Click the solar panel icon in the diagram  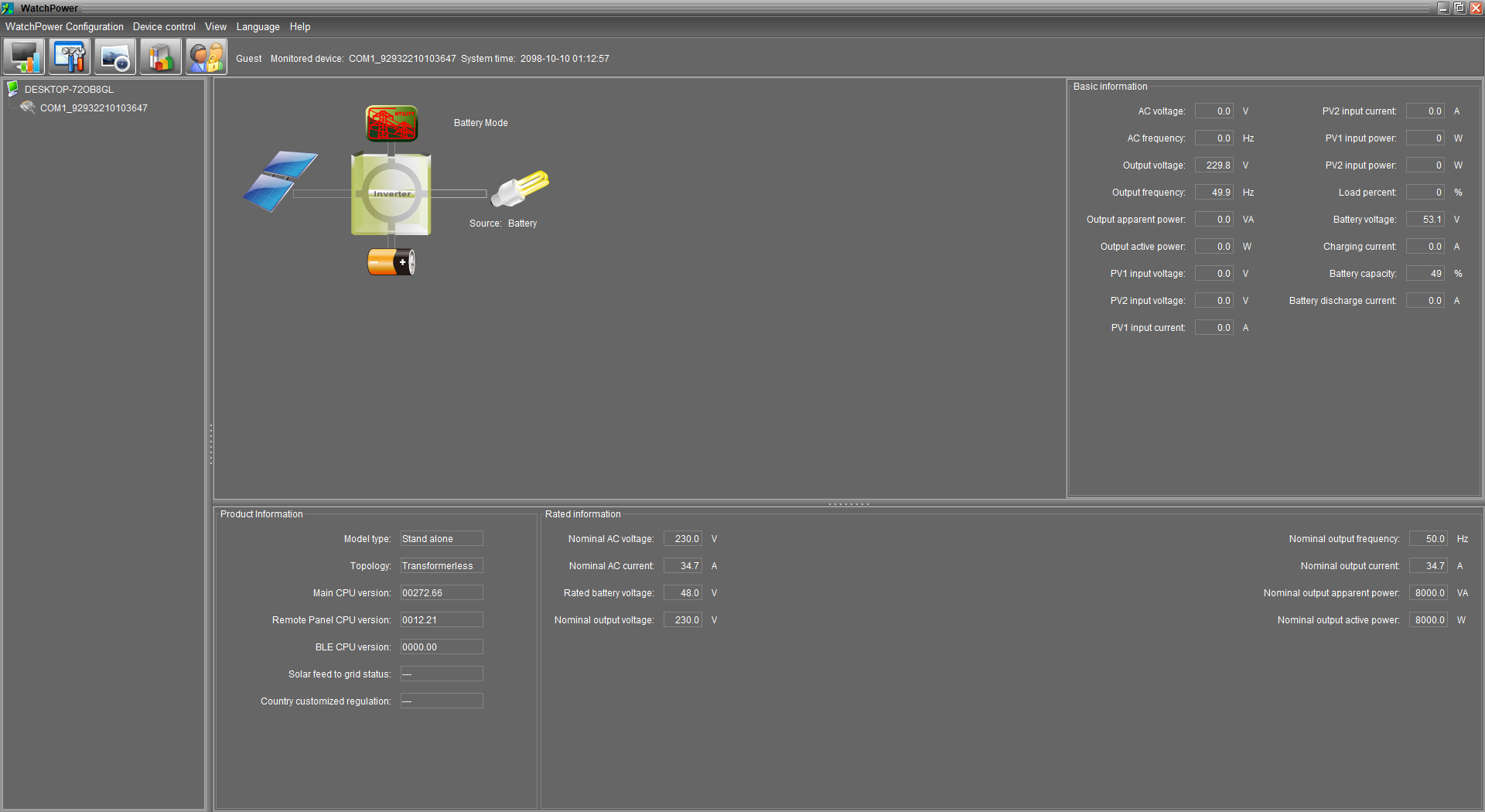click(x=279, y=181)
